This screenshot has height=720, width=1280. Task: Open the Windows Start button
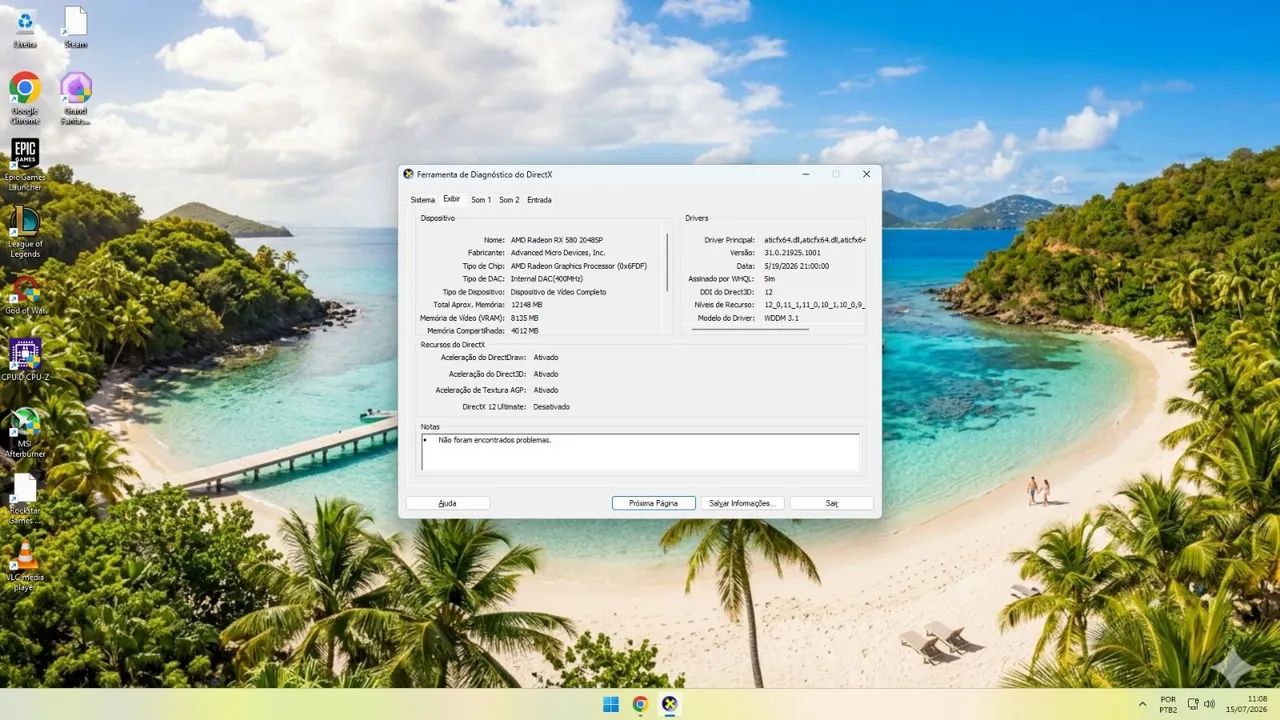click(611, 704)
